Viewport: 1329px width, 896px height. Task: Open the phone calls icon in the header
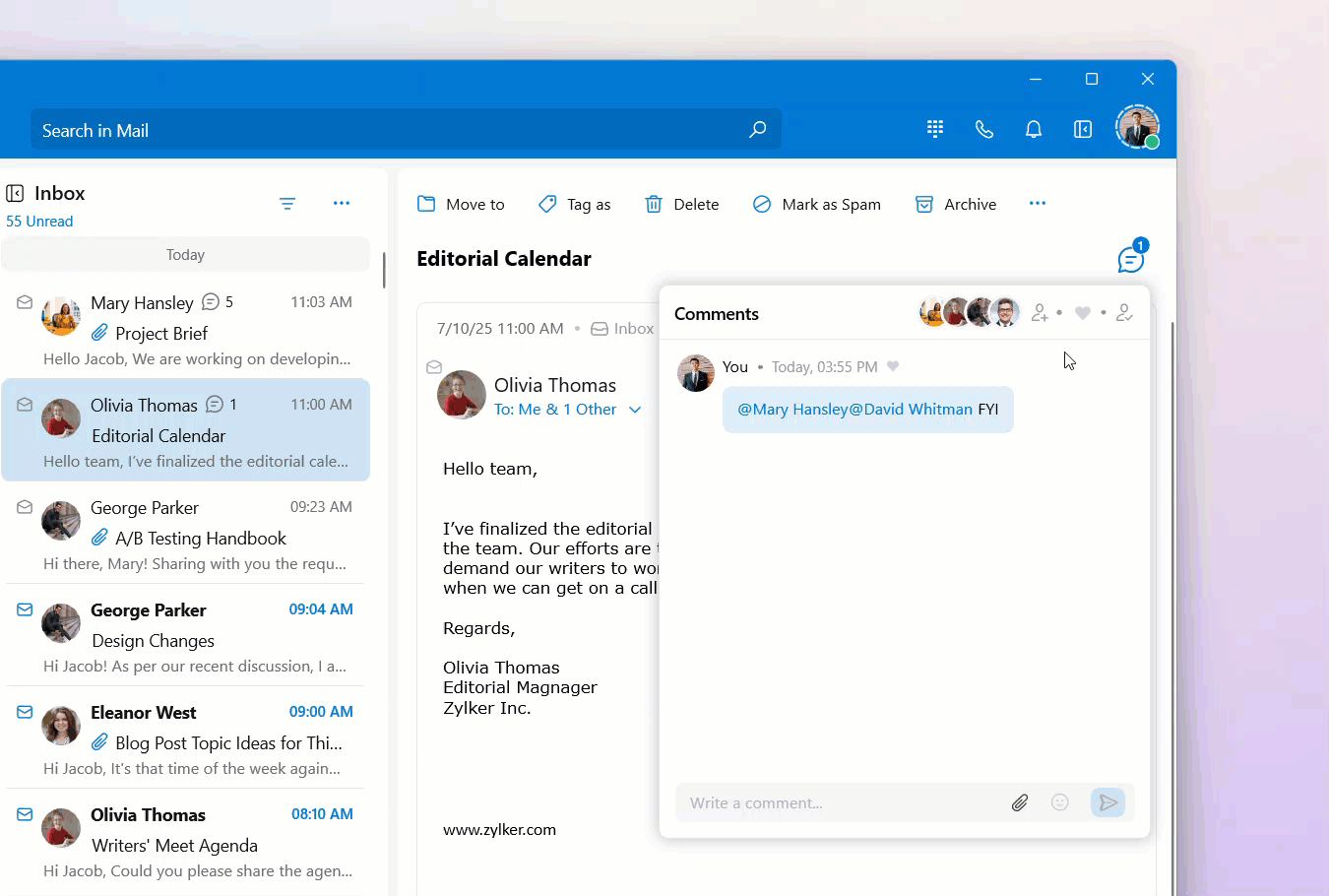click(984, 129)
